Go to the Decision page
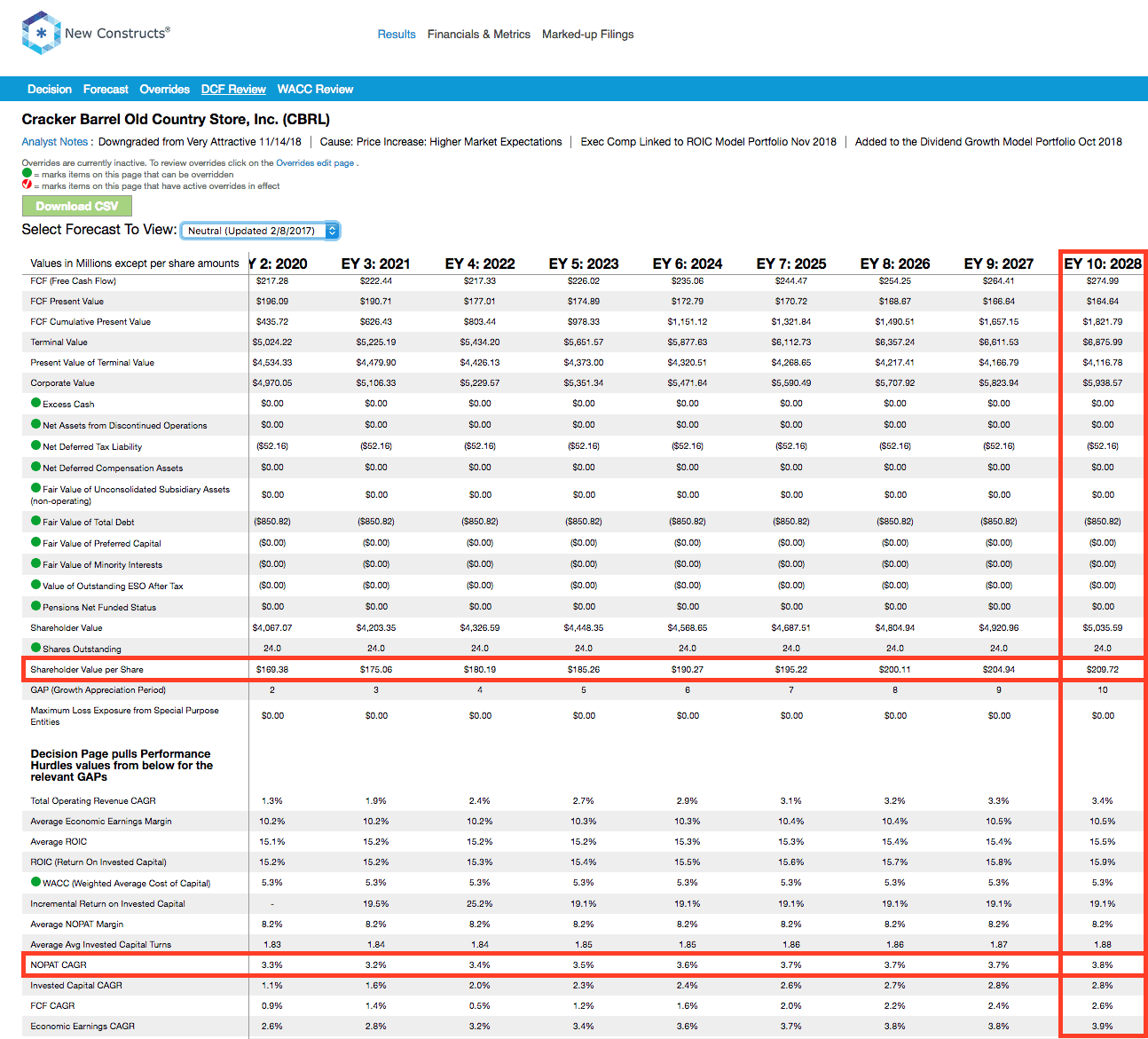This screenshot has height=1039, width=1148. pyautogui.click(x=50, y=90)
